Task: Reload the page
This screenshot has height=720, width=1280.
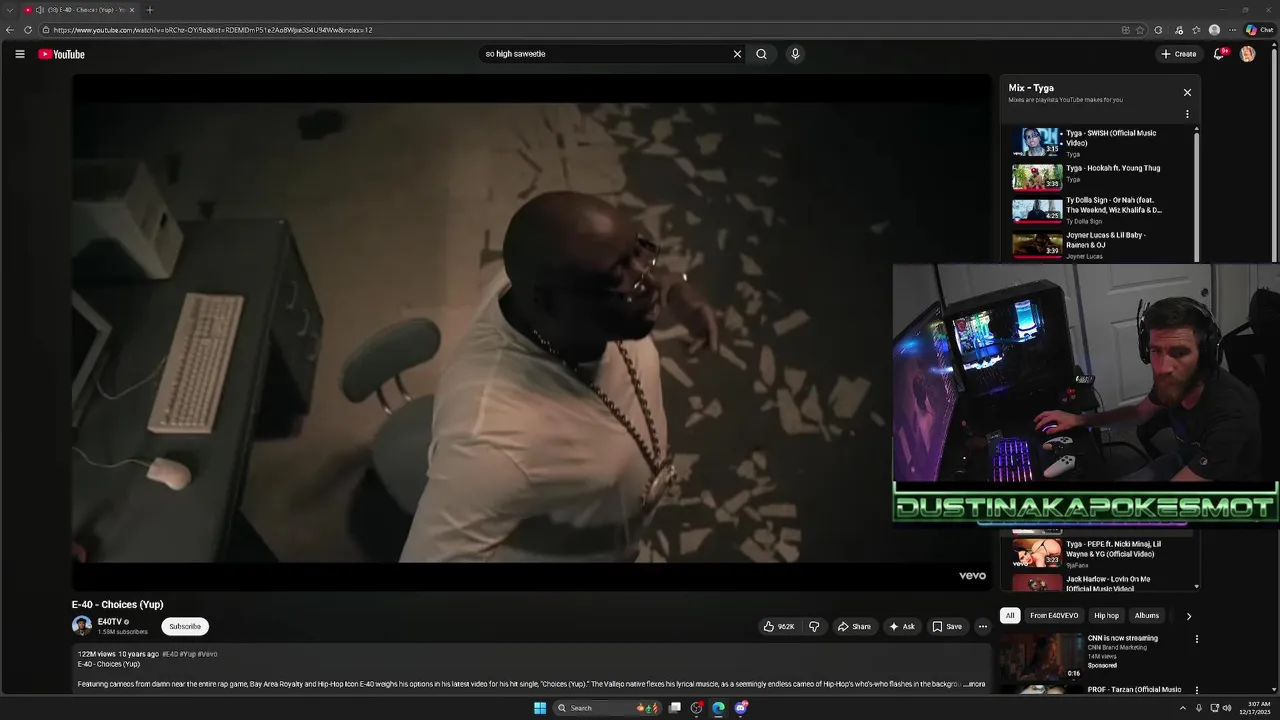Action: click(x=28, y=30)
